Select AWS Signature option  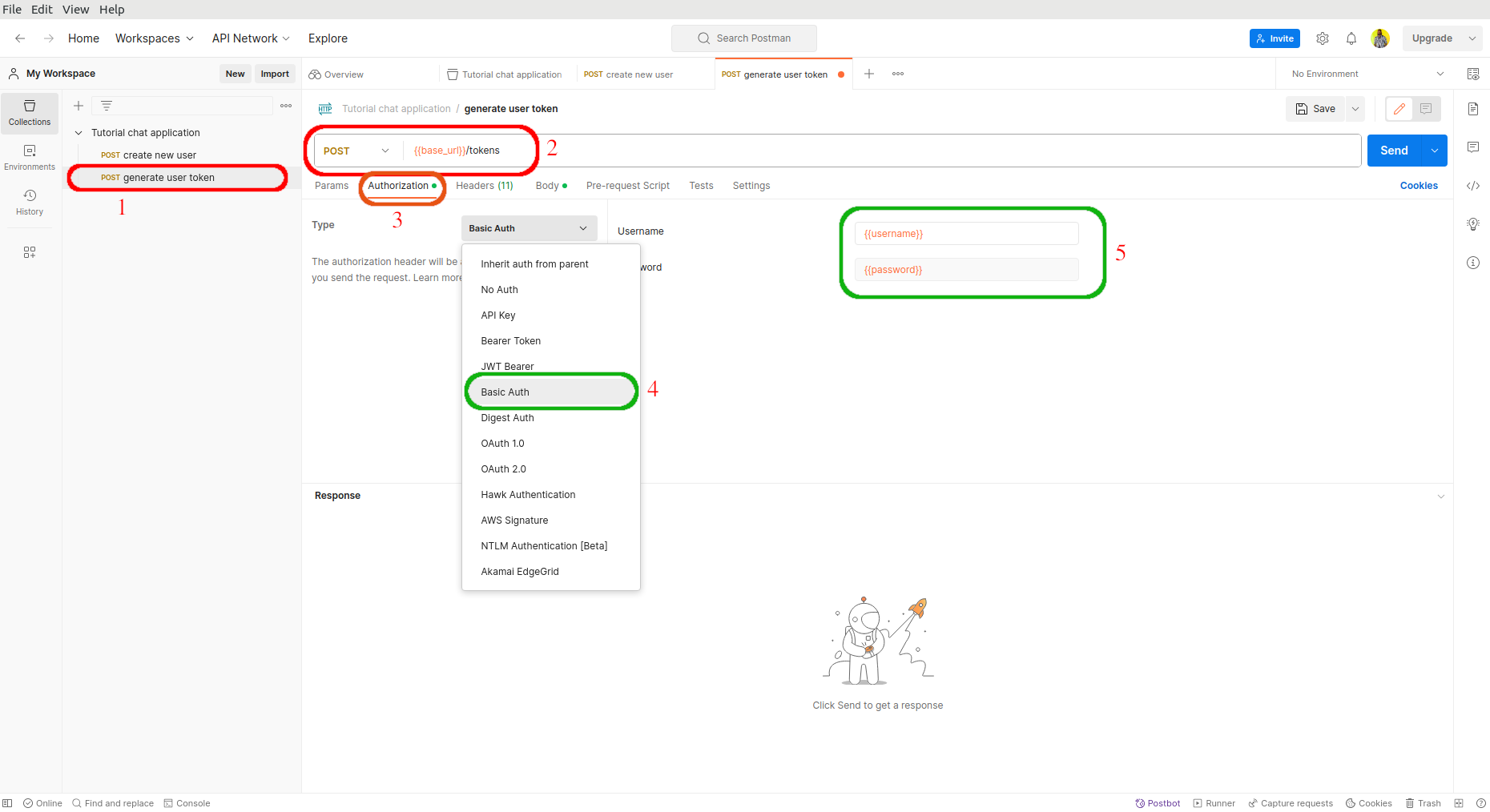tap(551, 521)
